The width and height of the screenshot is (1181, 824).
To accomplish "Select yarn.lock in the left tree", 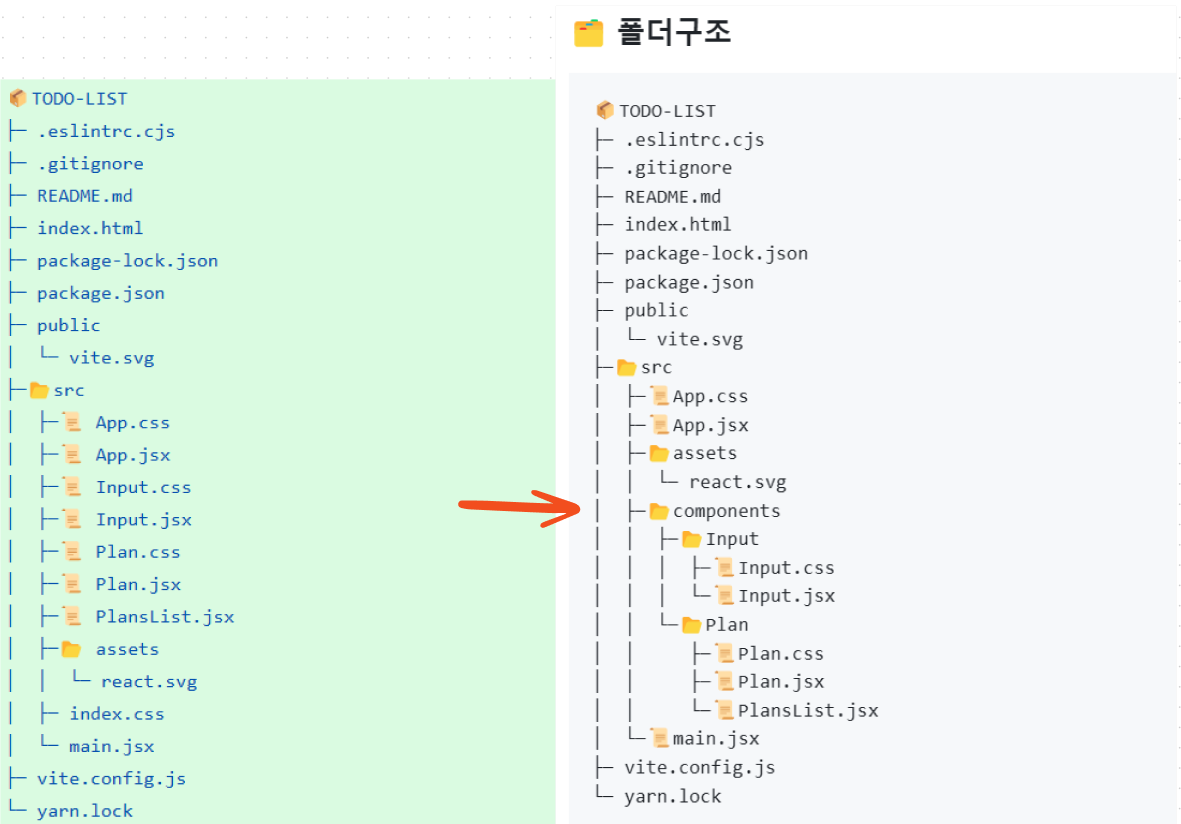I will point(85,810).
